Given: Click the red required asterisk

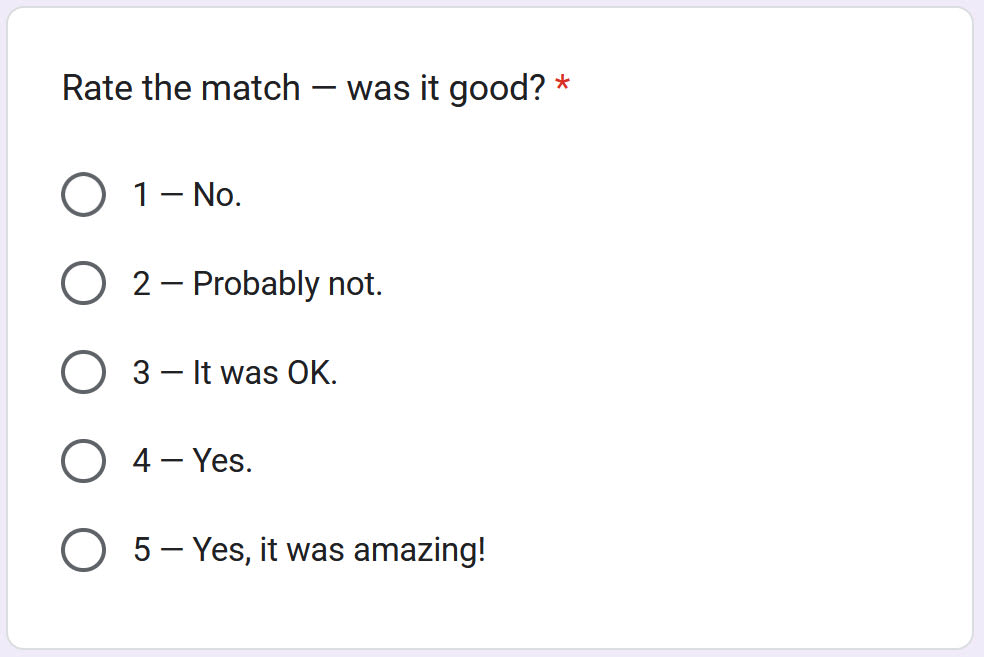Looking at the screenshot, I should [561, 86].
